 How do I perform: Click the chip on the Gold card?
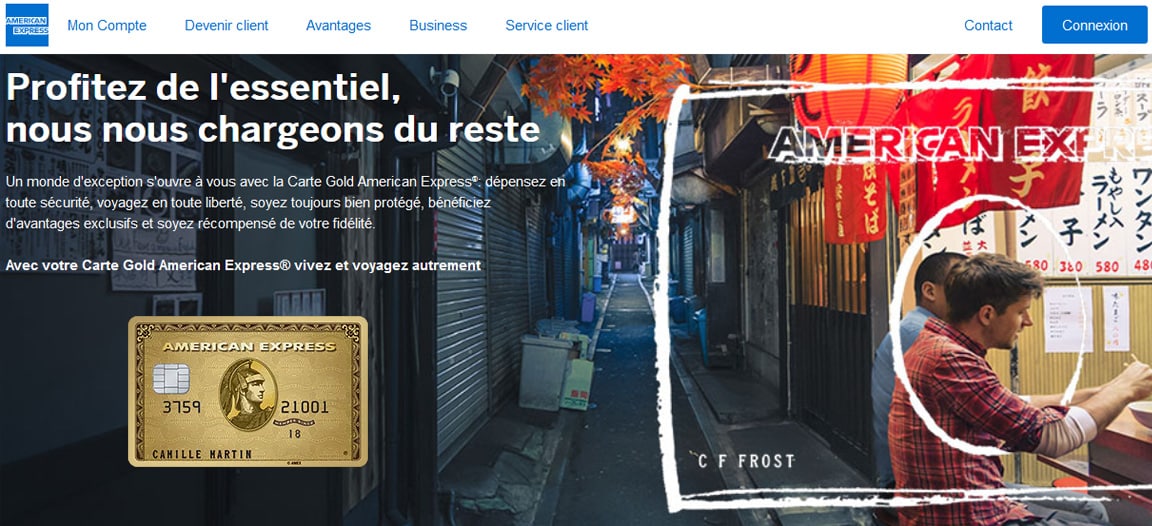coord(171,379)
